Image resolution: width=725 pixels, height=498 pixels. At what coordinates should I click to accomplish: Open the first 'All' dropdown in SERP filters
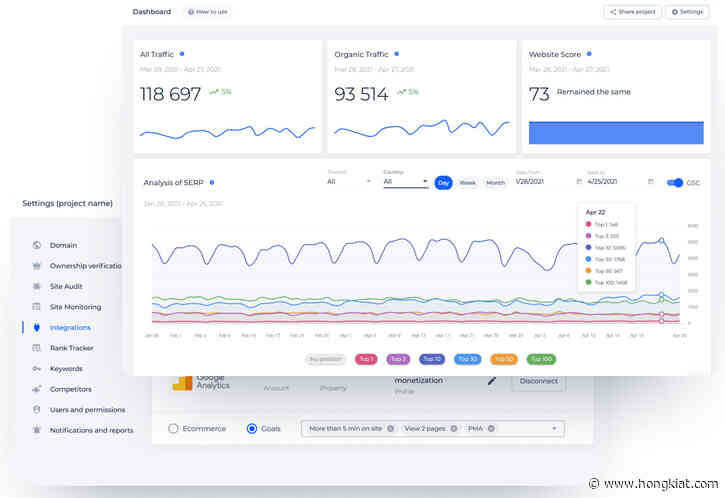tap(349, 181)
